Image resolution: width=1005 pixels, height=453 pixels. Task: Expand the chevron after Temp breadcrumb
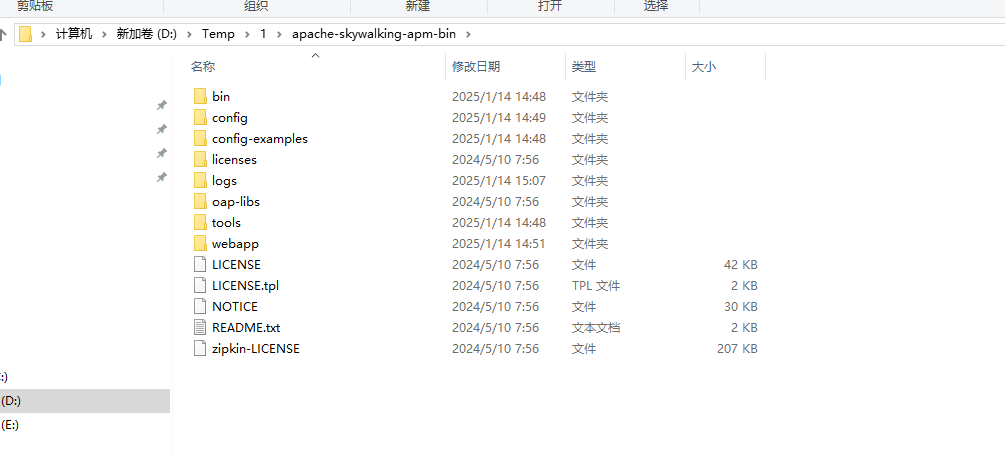tap(247, 34)
